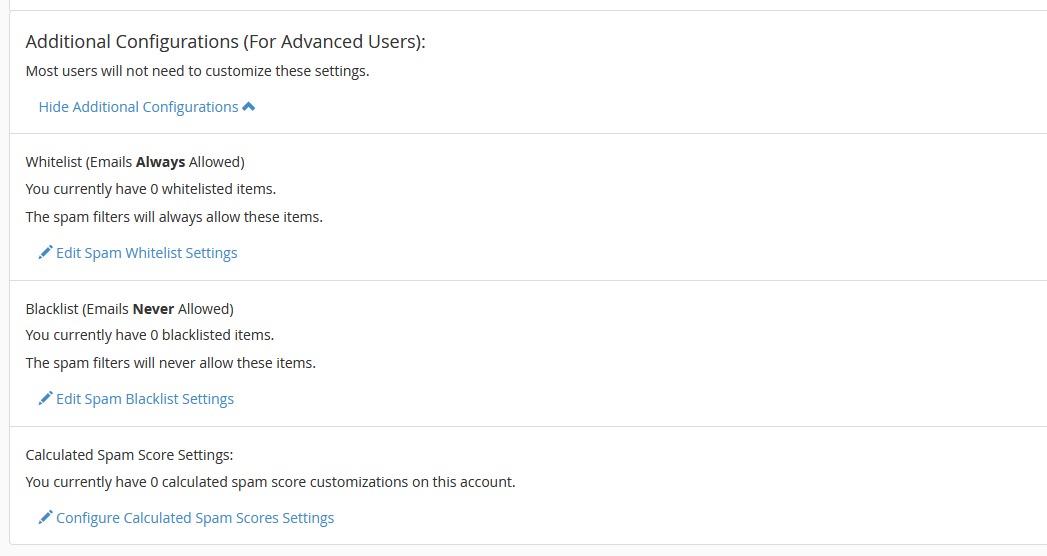The width and height of the screenshot is (1047, 556).
Task: Click the pencil icon beside Configure Calculated Spam Scores
Action: coord(45,517)
